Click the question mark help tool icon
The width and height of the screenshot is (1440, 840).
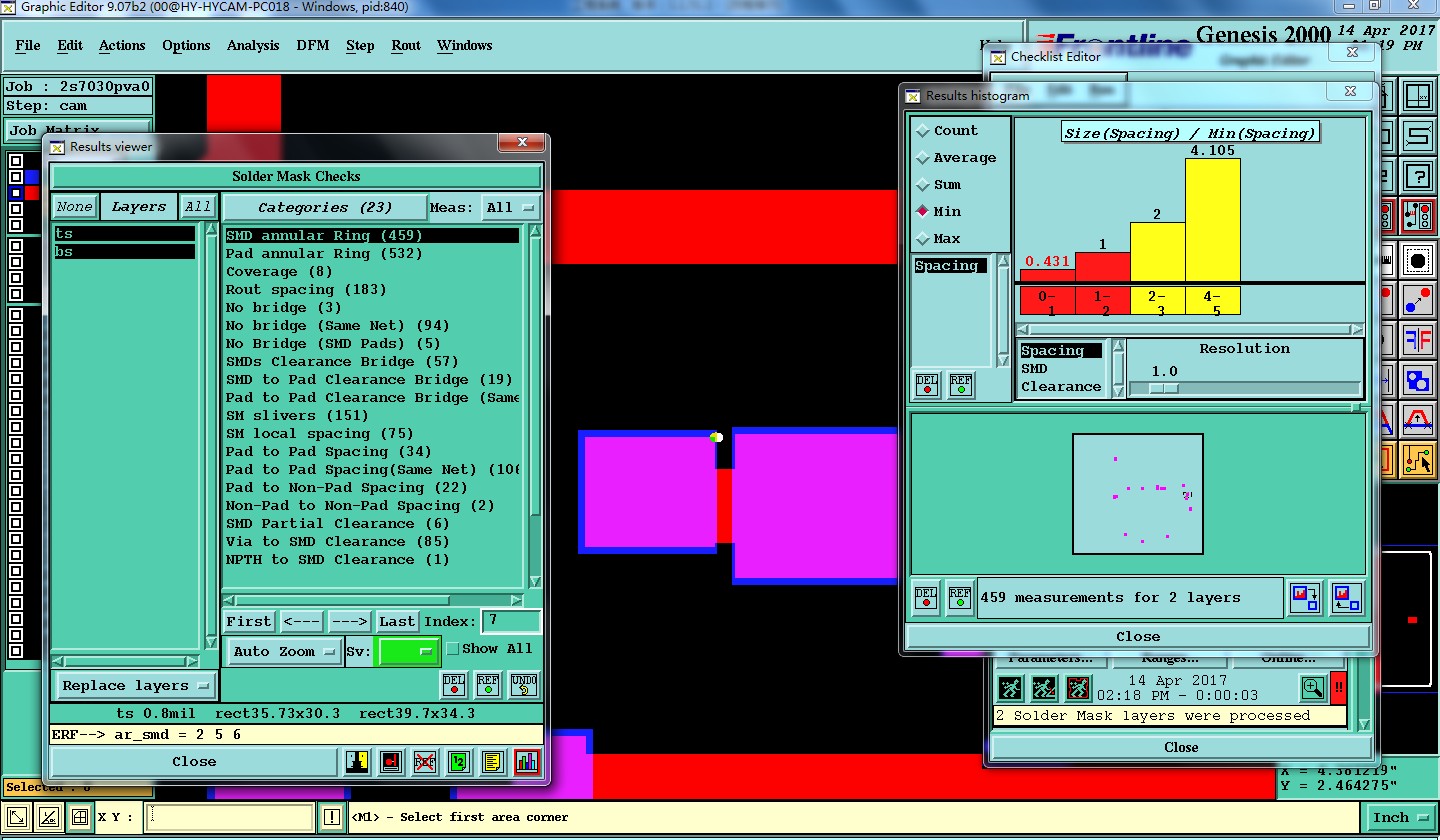1417,177
